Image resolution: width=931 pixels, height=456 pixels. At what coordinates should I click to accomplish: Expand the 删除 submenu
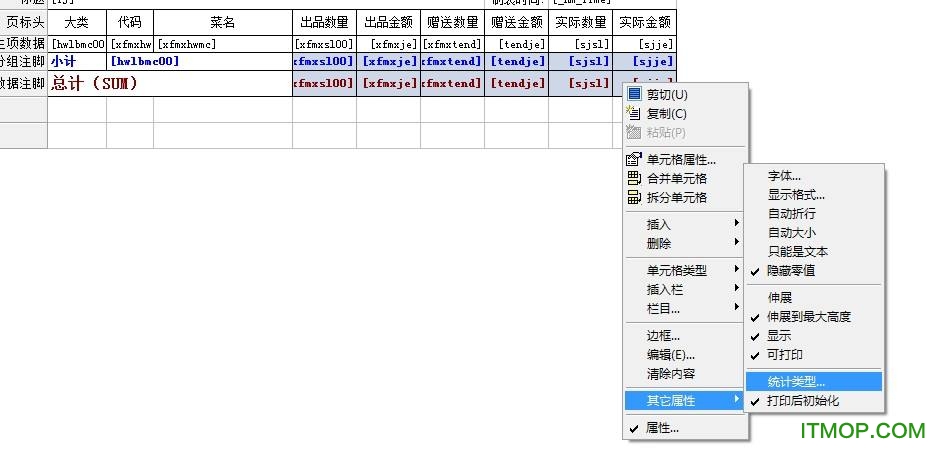coord(685,243)
